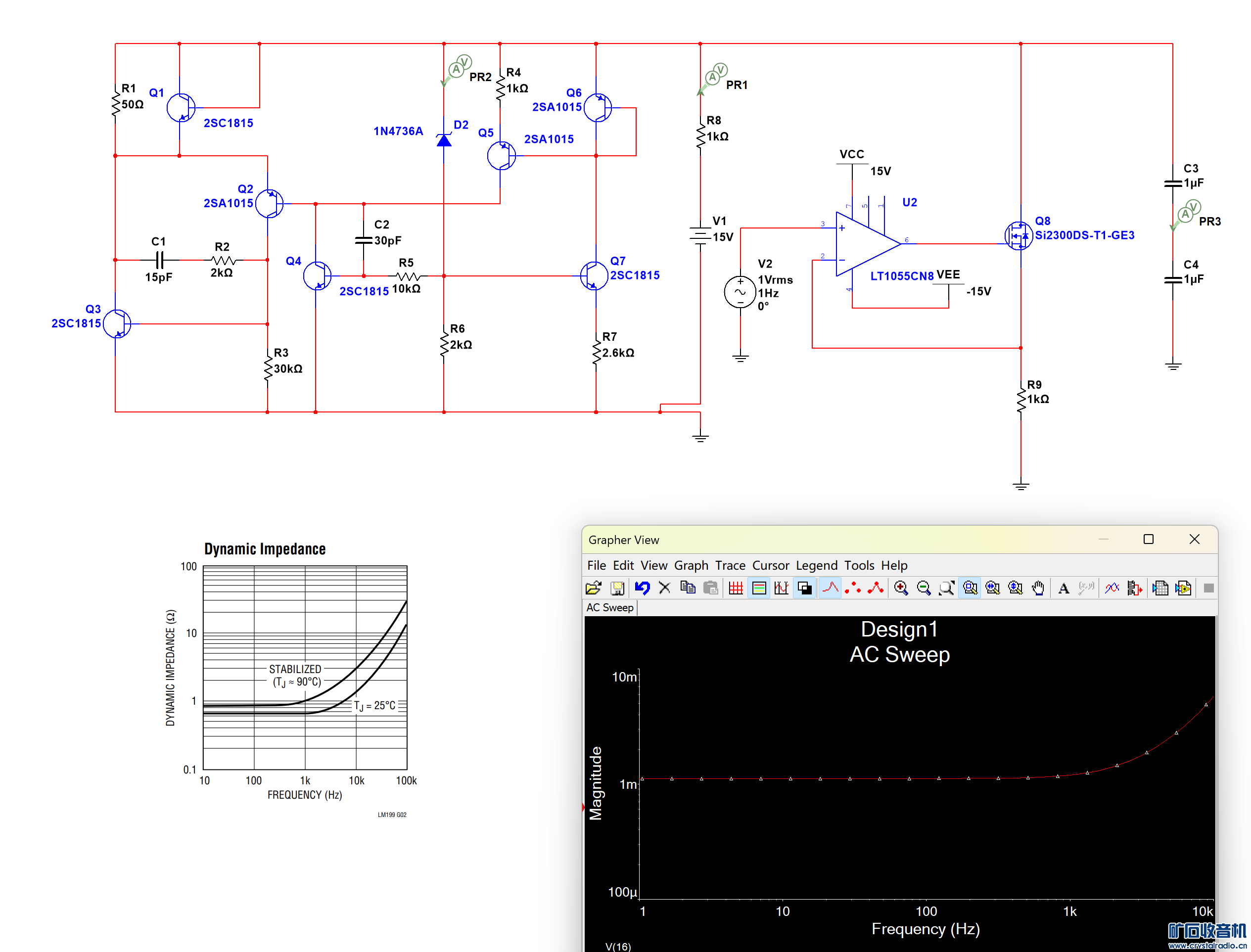
Task: Close the Grapher View window
Action: point(1194,539)
